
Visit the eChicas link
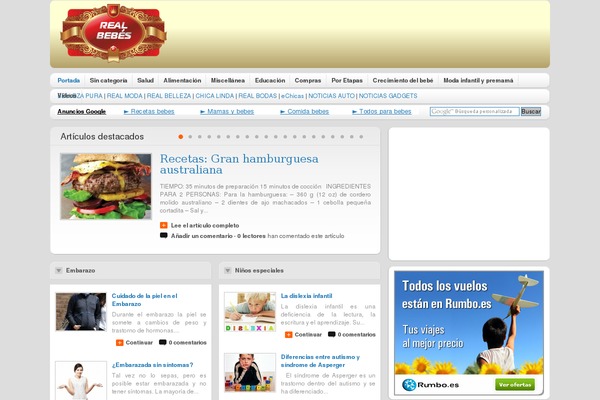click(292, 96)
